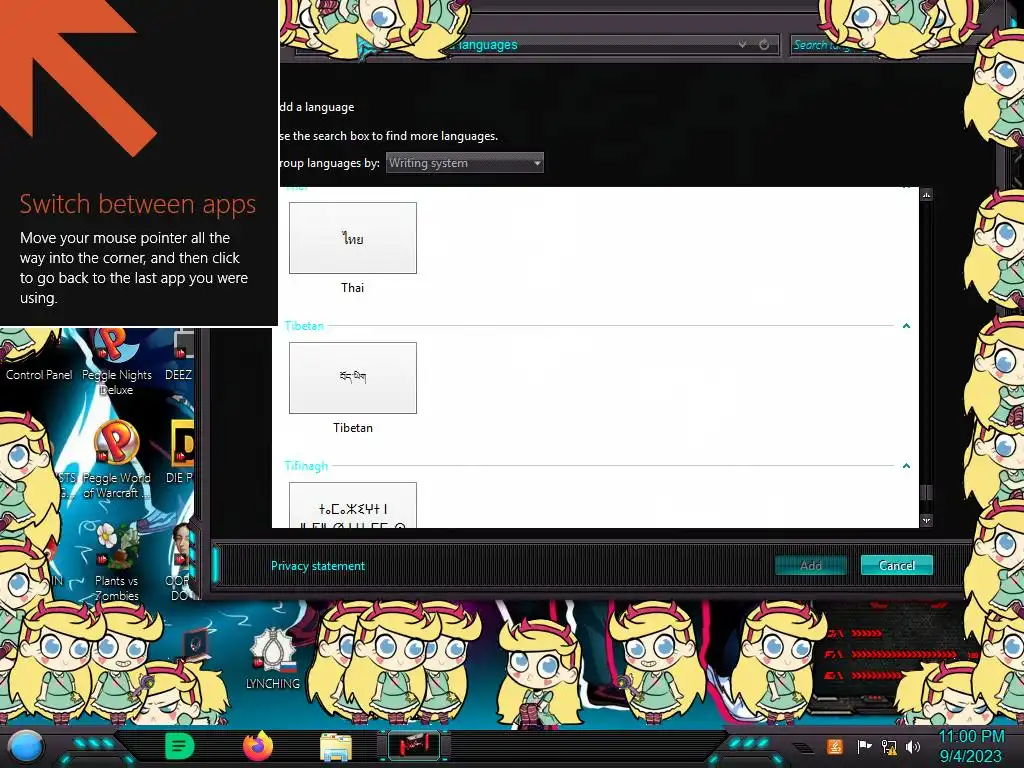Click the 'Thai' label under the tile

click(x=353, y=287)
